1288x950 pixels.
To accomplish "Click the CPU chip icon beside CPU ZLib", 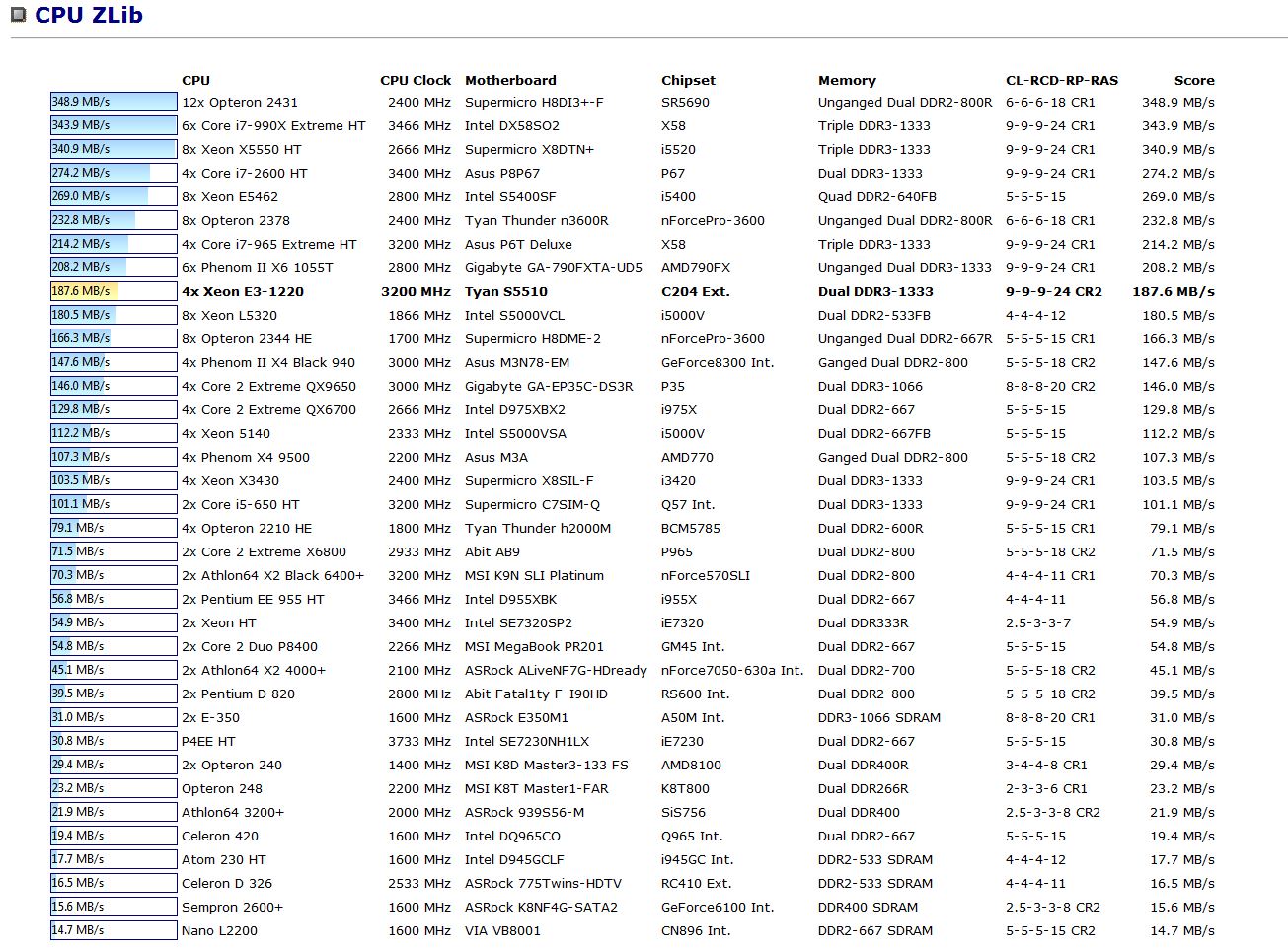I will pos(18,15).
